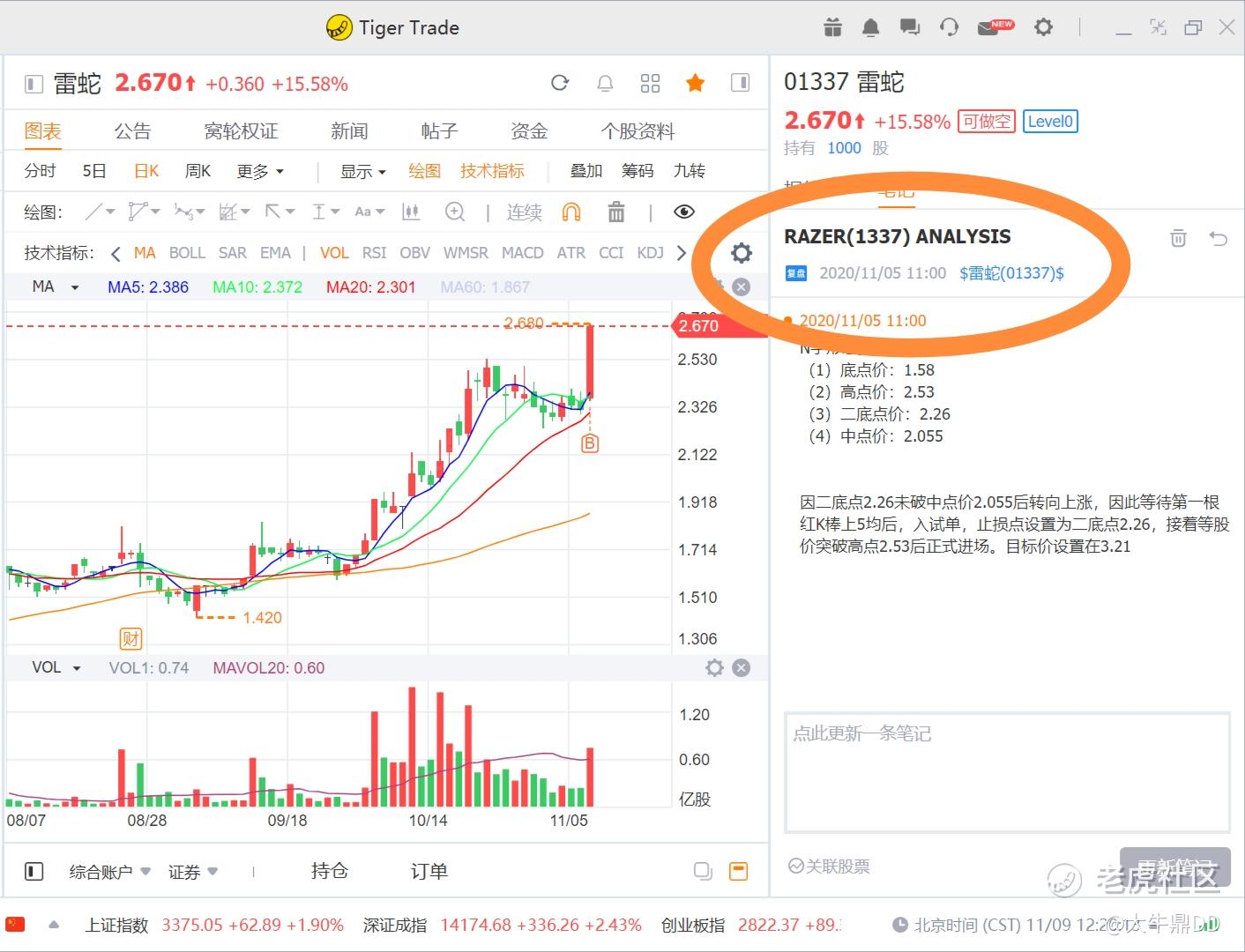Select the MACD indicator
The width and height of the screenshot is (1245, 952).
pos(523,253)
